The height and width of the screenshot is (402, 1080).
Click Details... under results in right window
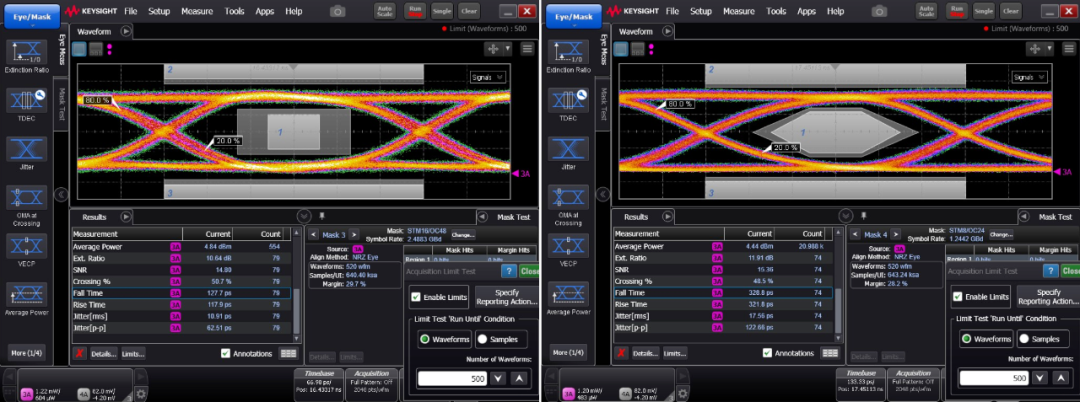[x=645, y=353]
